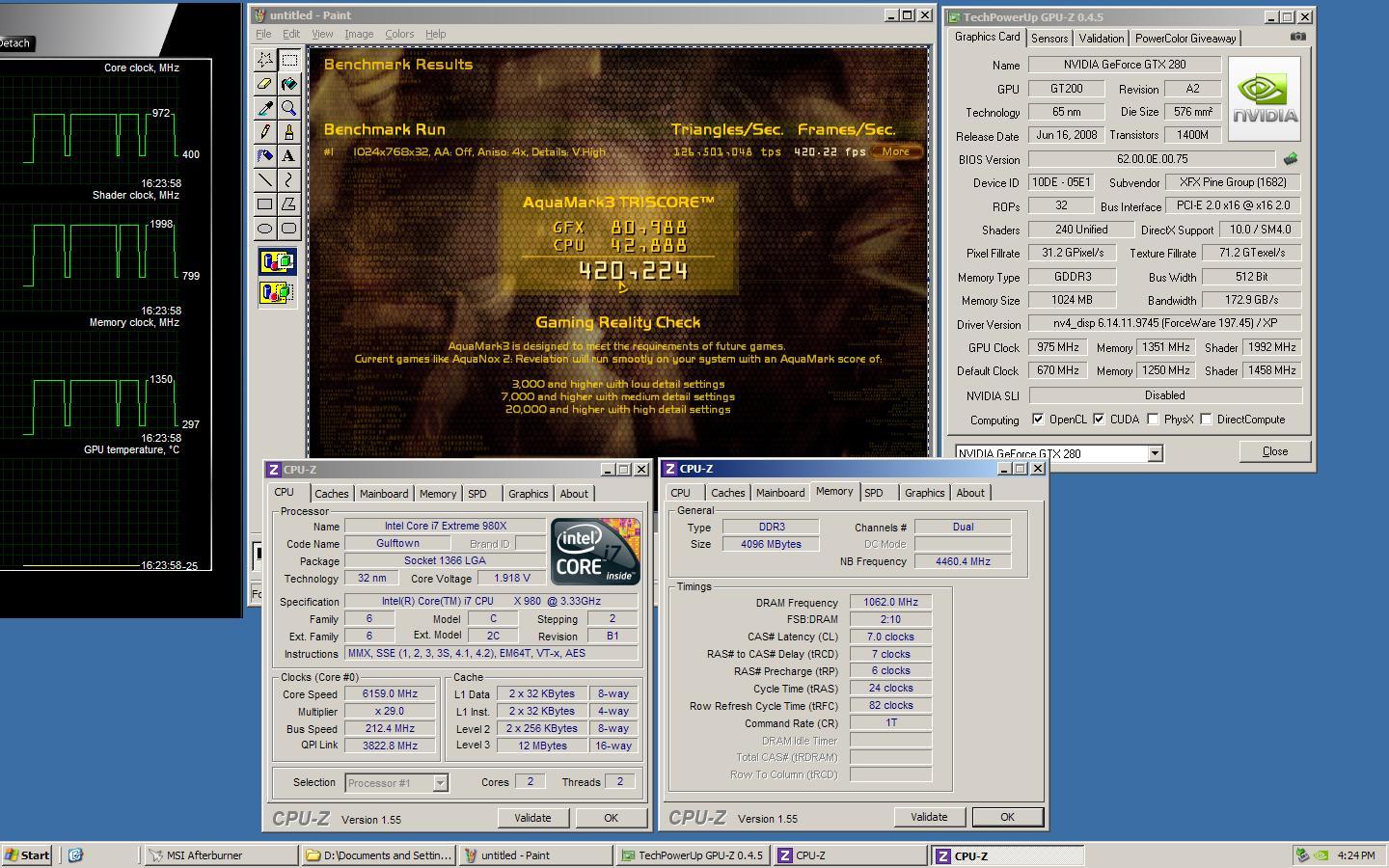Open Graphics tab in right CPU-Z window
The height and width of the screenshot is (868, 1389).
click(x=924, y=493)
